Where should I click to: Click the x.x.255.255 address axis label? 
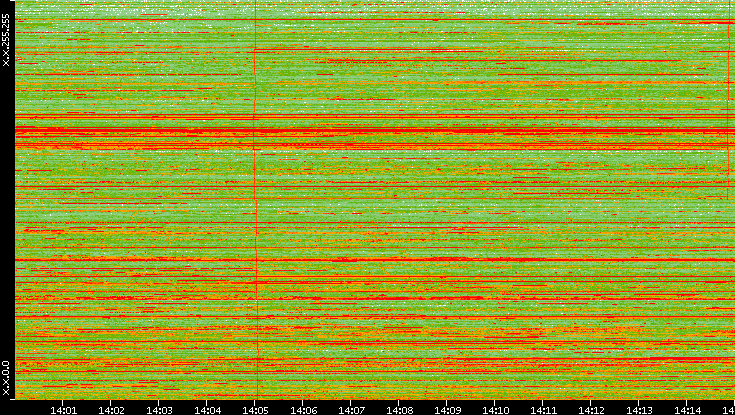6,40
